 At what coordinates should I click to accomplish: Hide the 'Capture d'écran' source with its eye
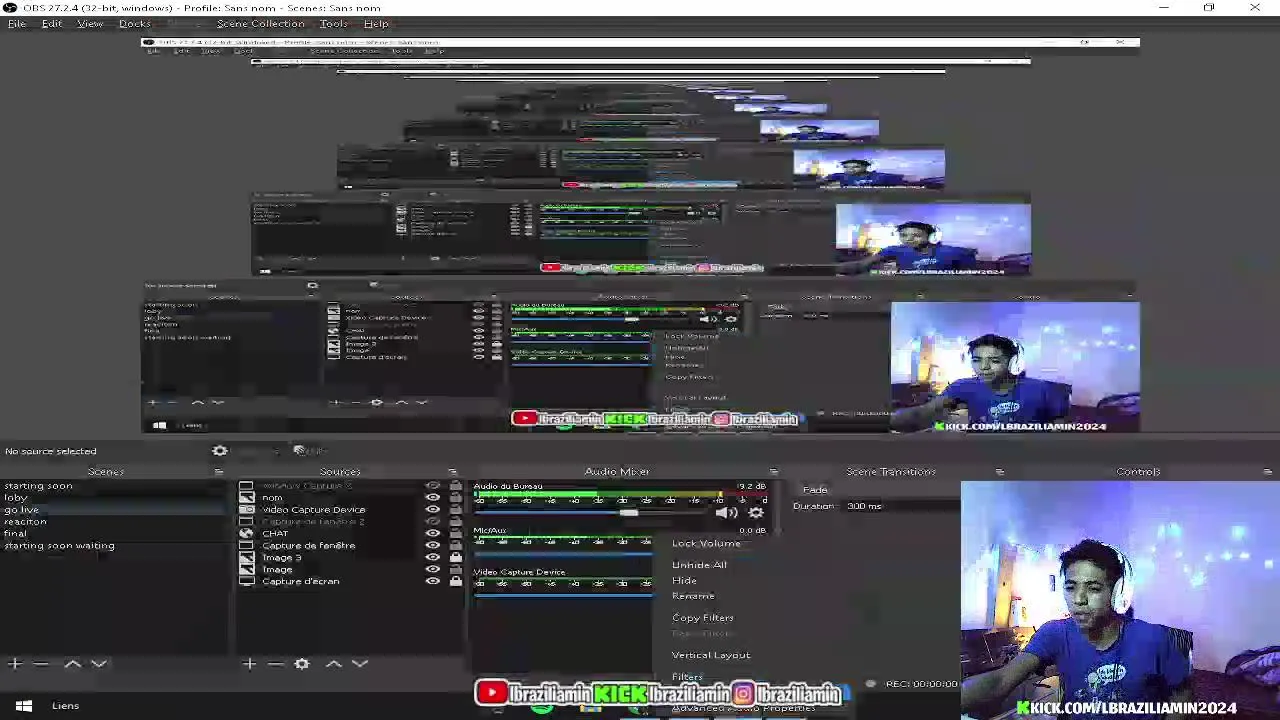coord(433,581)
